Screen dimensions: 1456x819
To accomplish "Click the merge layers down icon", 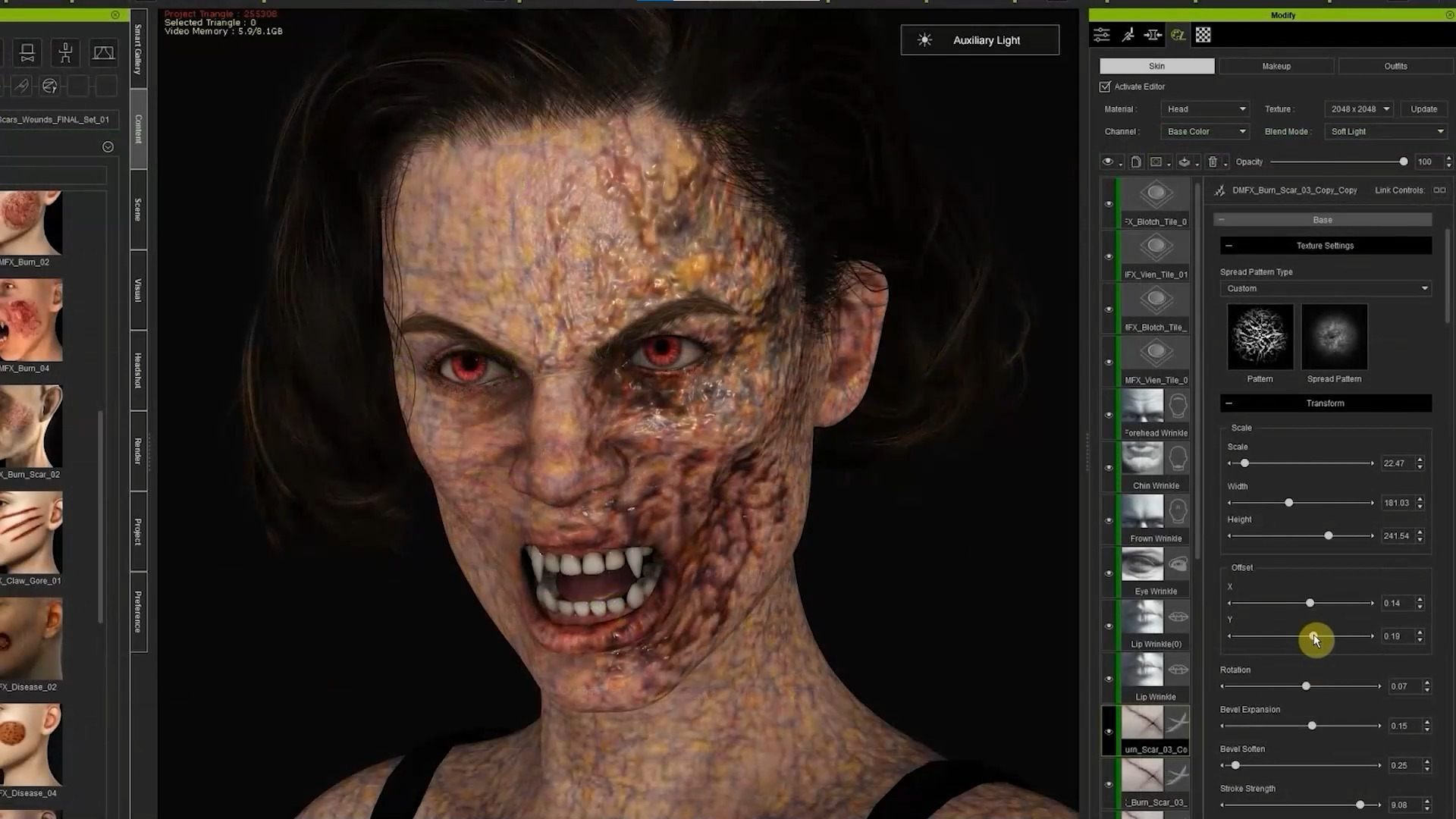I will pyautogui.click(x=1184, y=162).
